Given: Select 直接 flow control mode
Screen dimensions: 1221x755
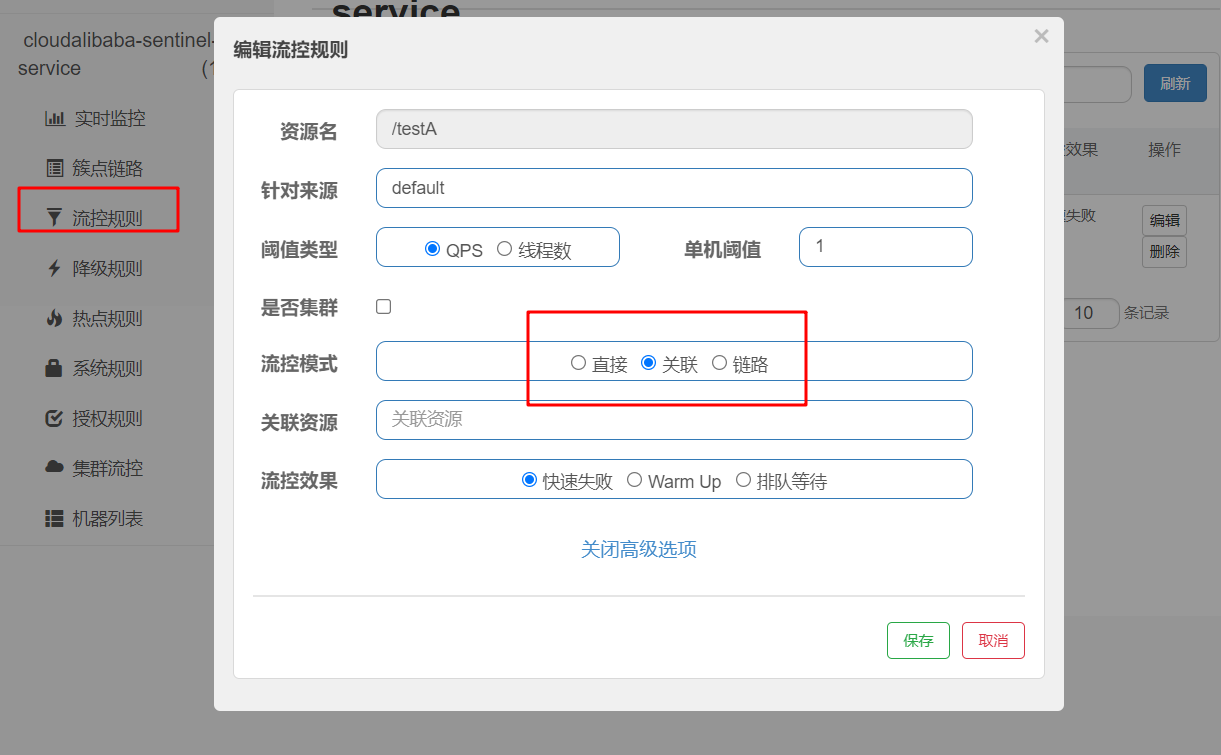Looking at the screenshot, I should coord(578,363).
